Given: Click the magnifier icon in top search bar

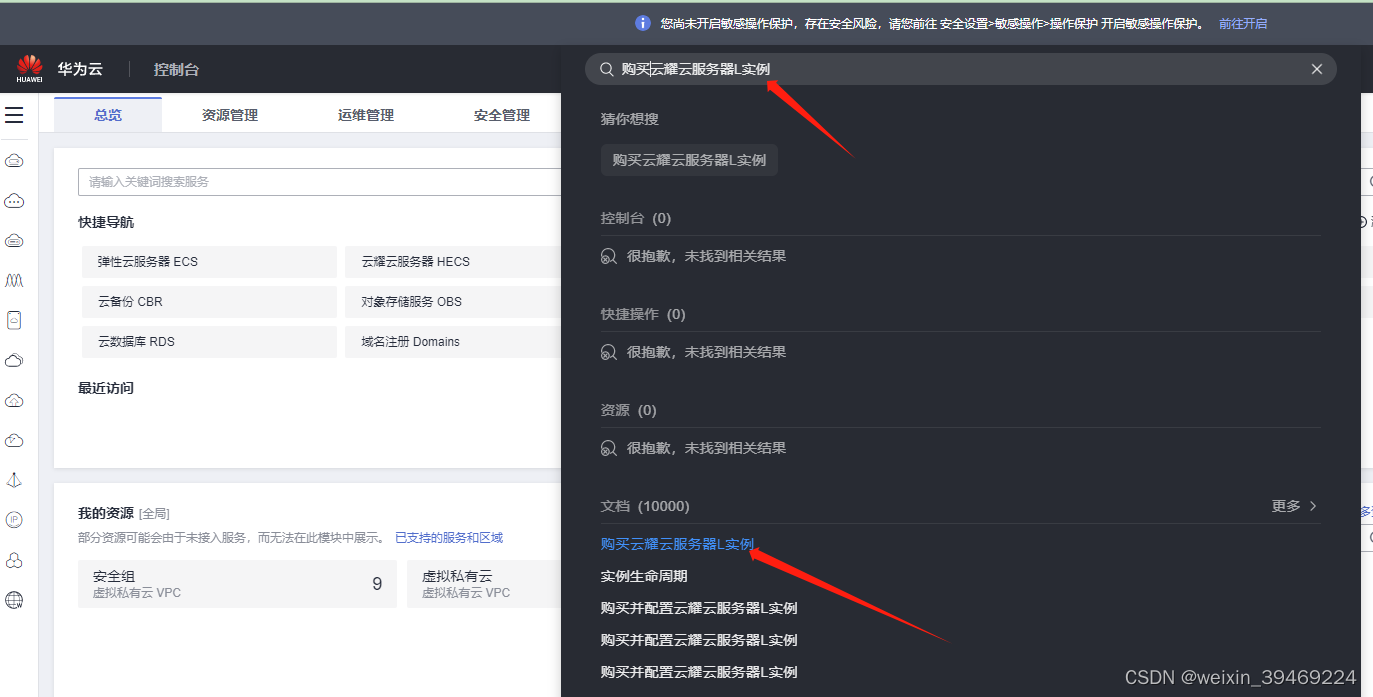Looking at the screenshot, I should point(606,69).
